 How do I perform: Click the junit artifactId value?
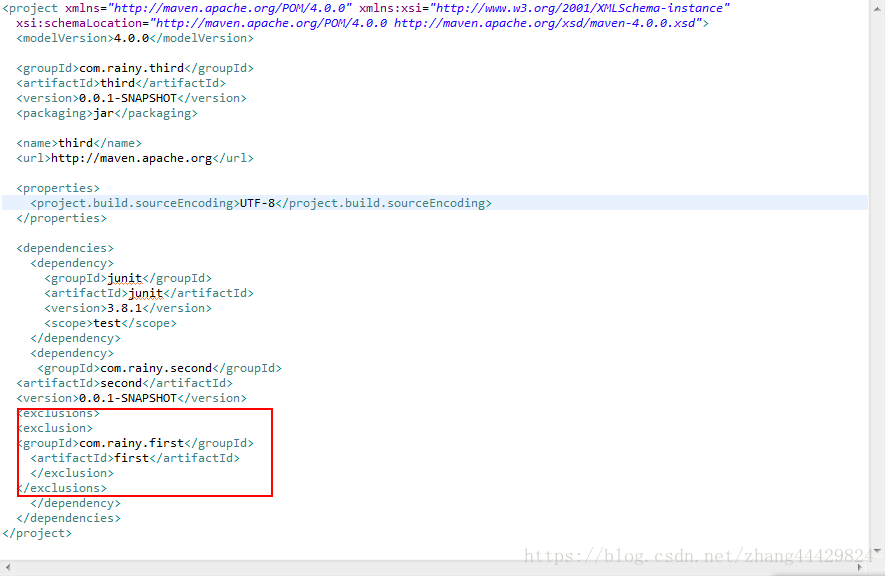pyautogui.click(x=146, y=293)
